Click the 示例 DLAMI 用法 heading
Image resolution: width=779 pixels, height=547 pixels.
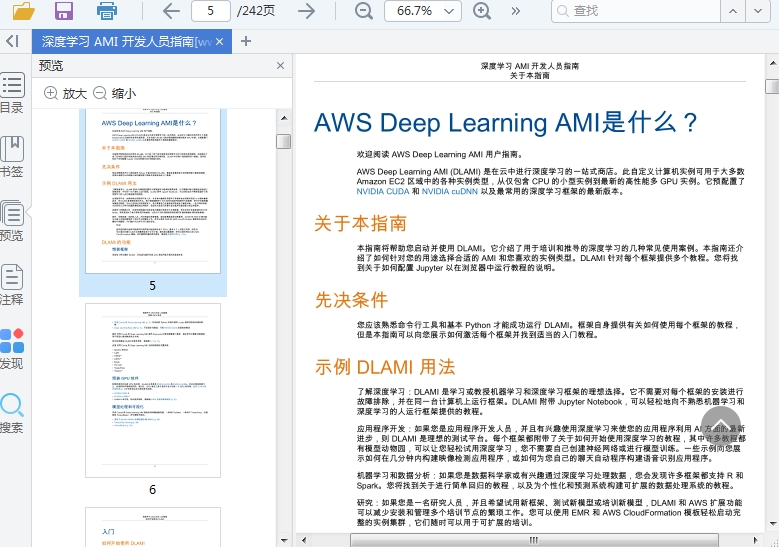tap(385, 367)
